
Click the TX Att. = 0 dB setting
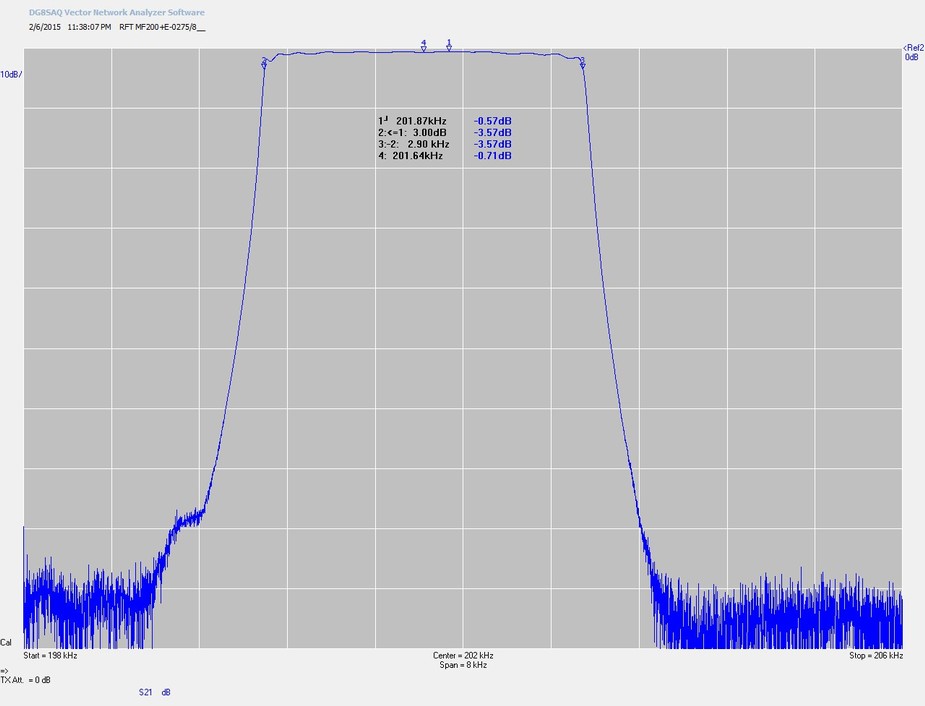(26, 680)
